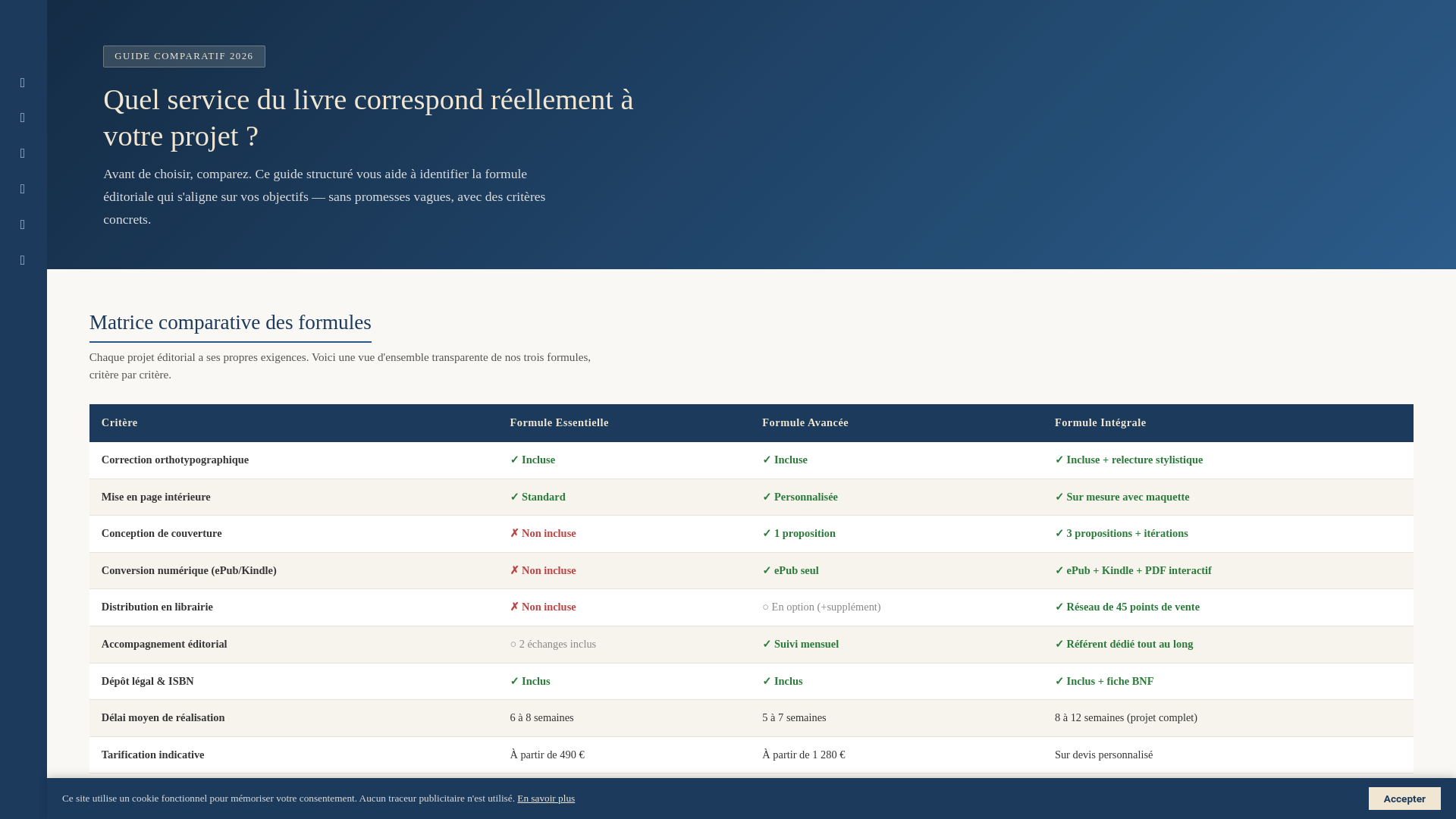Click the main headline 'Quel service du livre'
This screenshot has height=819, width=1456.
tap(369, 118)
